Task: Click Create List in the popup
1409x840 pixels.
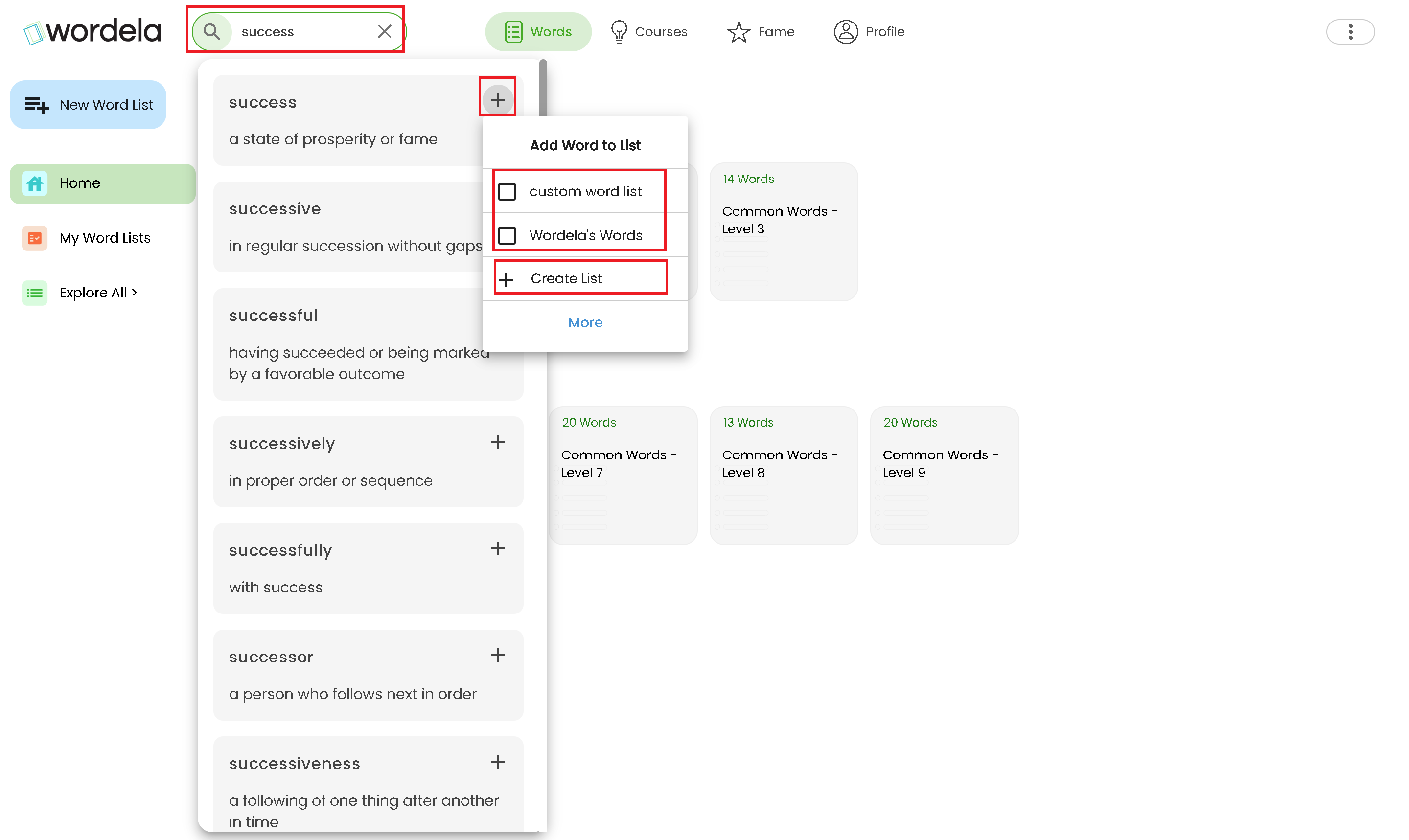Action: point(566,278)
